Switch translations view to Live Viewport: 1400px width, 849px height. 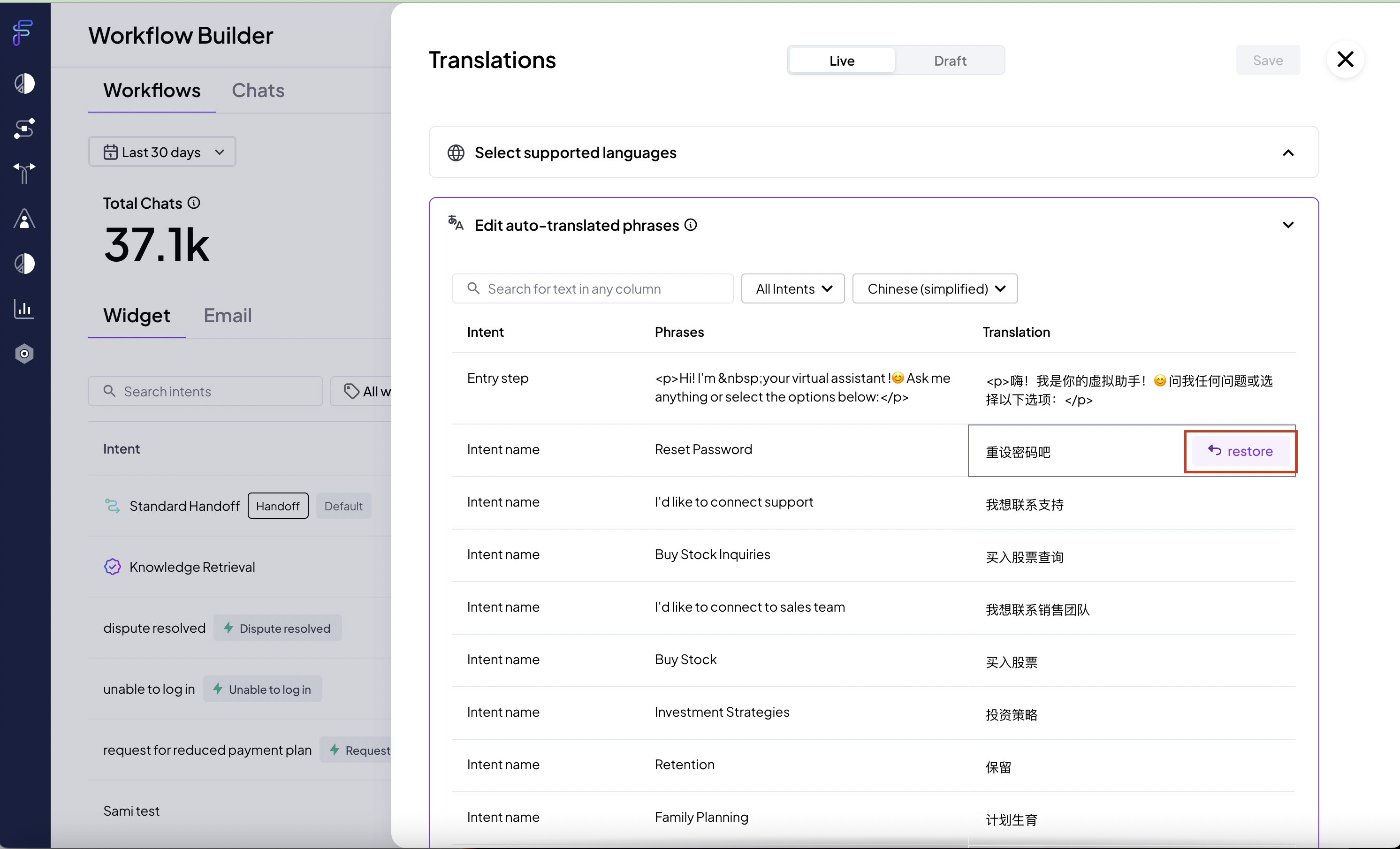842,60
